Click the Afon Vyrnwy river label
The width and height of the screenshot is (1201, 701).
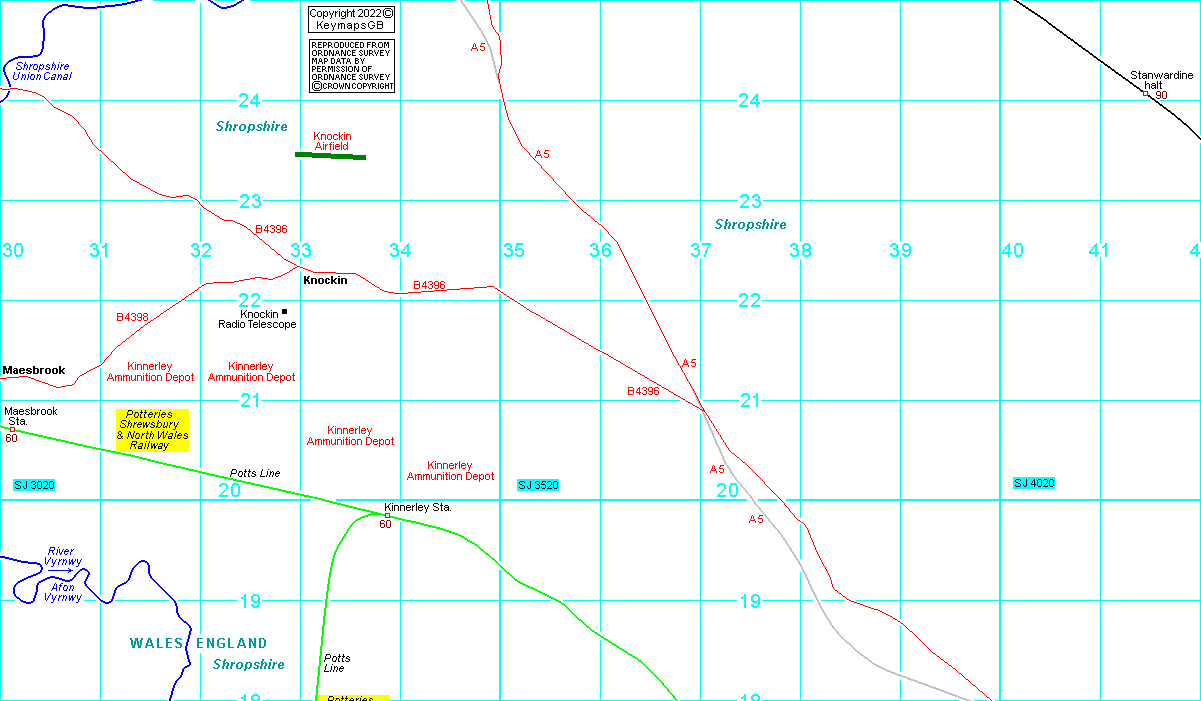[60, 592]
